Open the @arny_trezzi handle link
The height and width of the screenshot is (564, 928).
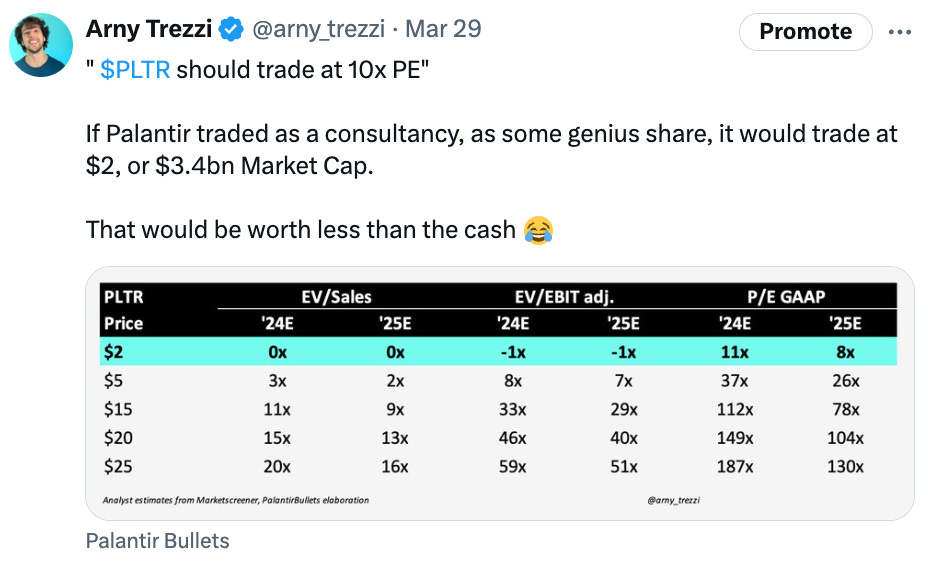pos(318,29)
